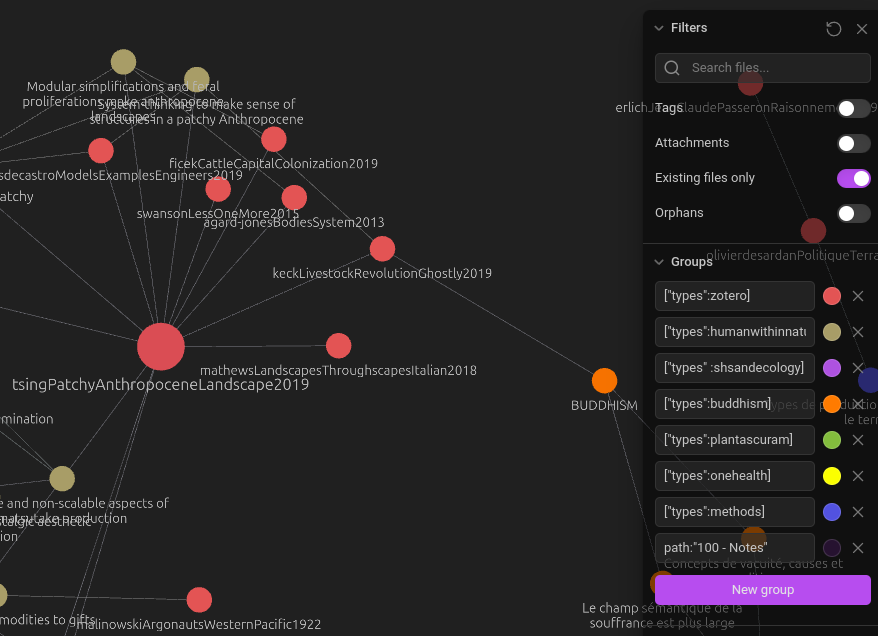Screen dimensions: 878x636
Task: Collapse the Groups section
Action: (659, 262)
